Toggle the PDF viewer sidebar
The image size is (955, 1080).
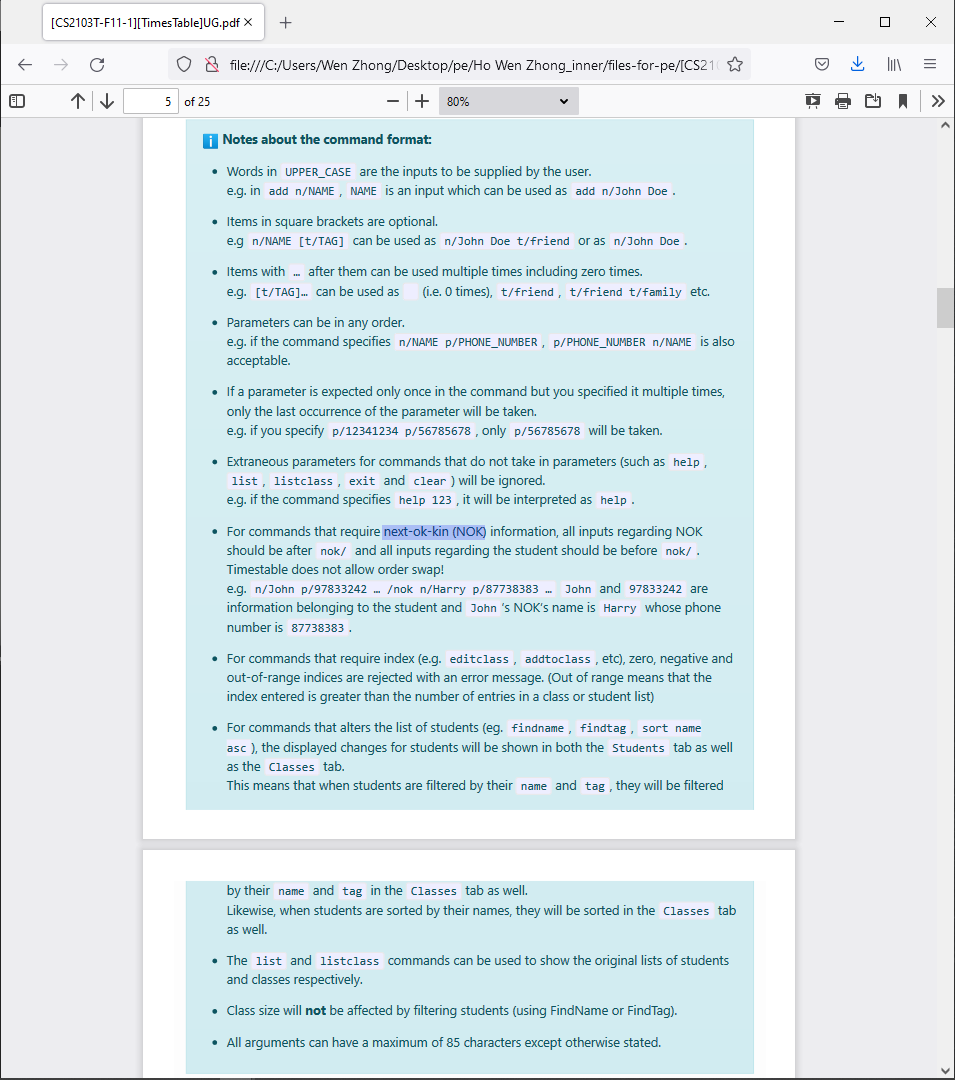[x=17, y=101]
